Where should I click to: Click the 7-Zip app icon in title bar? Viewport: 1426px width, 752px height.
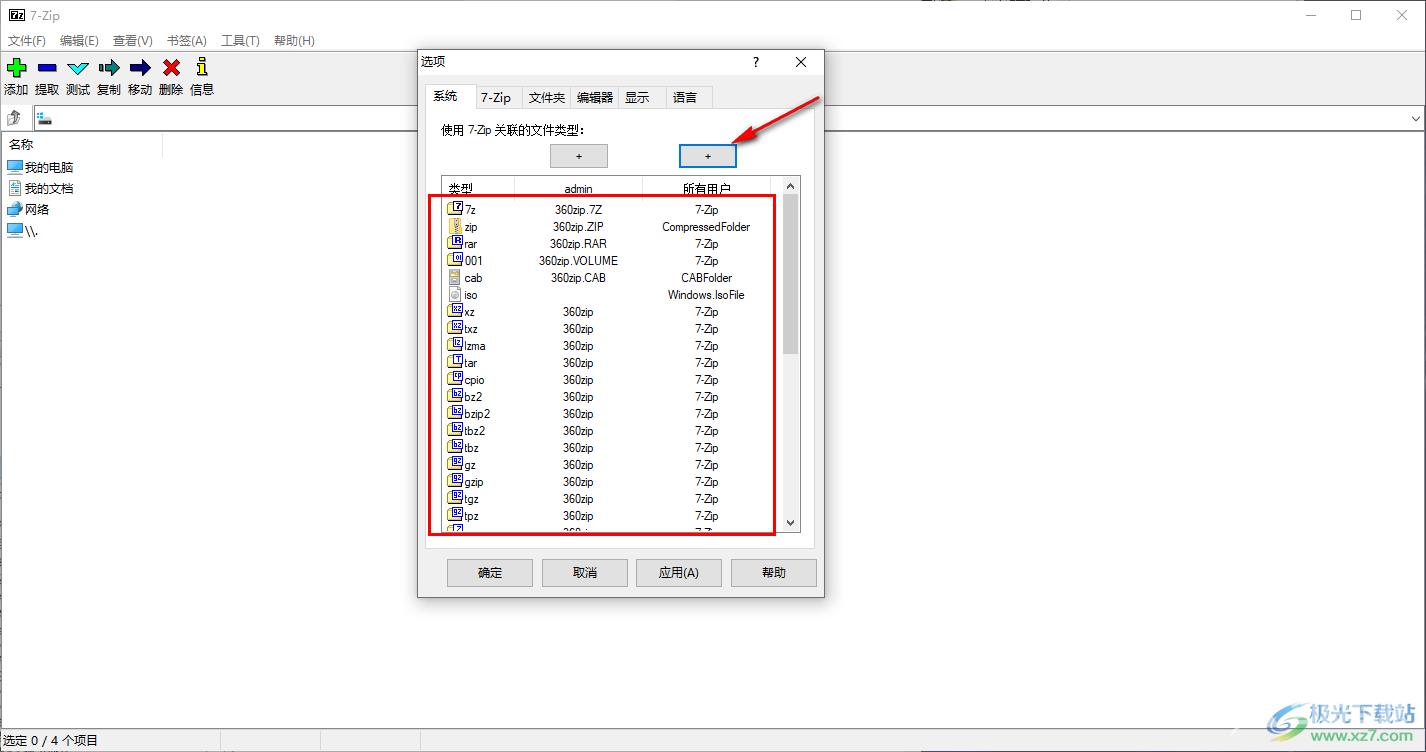pos(17,15)
